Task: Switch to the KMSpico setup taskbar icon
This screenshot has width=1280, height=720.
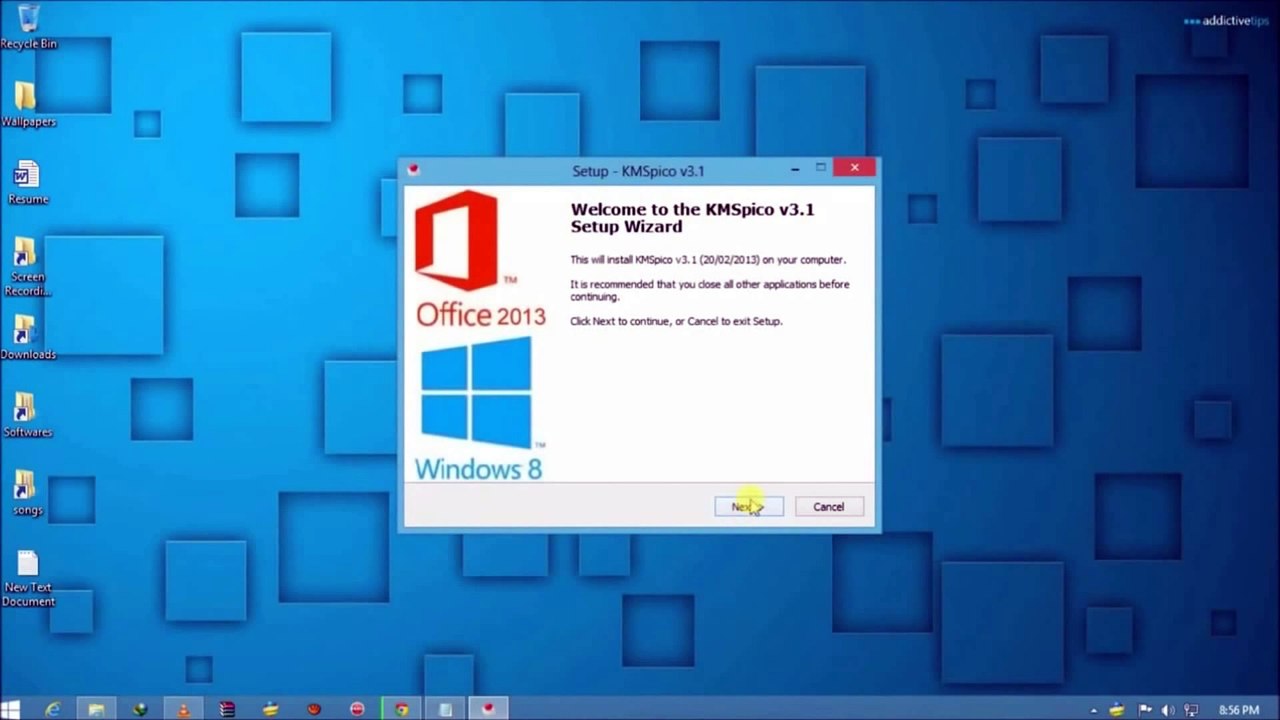Action: coord(488,710)
